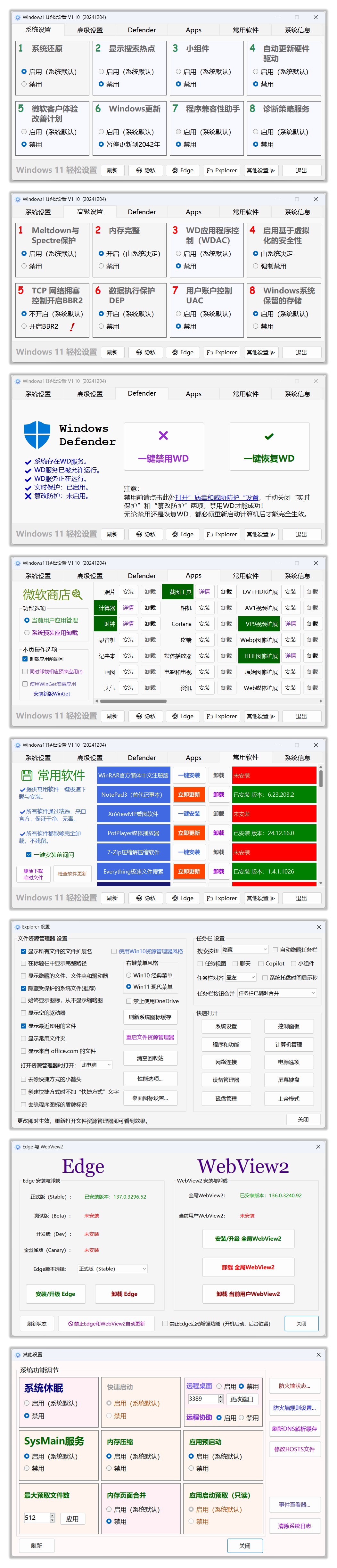This screenshot has width=337, height=1568.
Task: Expand 其他设置 menu in Defender tab window
Action: coord(260,534)
